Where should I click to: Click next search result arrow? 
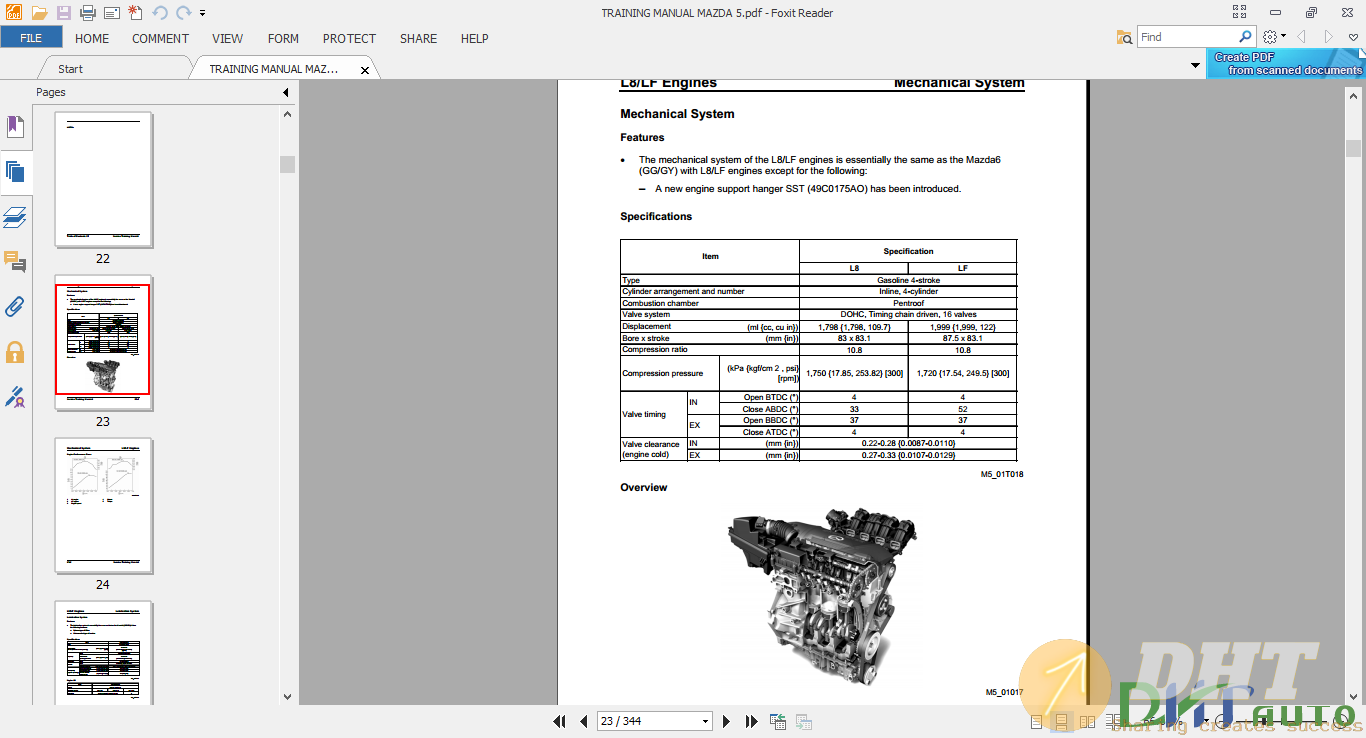coord(1328,37)
